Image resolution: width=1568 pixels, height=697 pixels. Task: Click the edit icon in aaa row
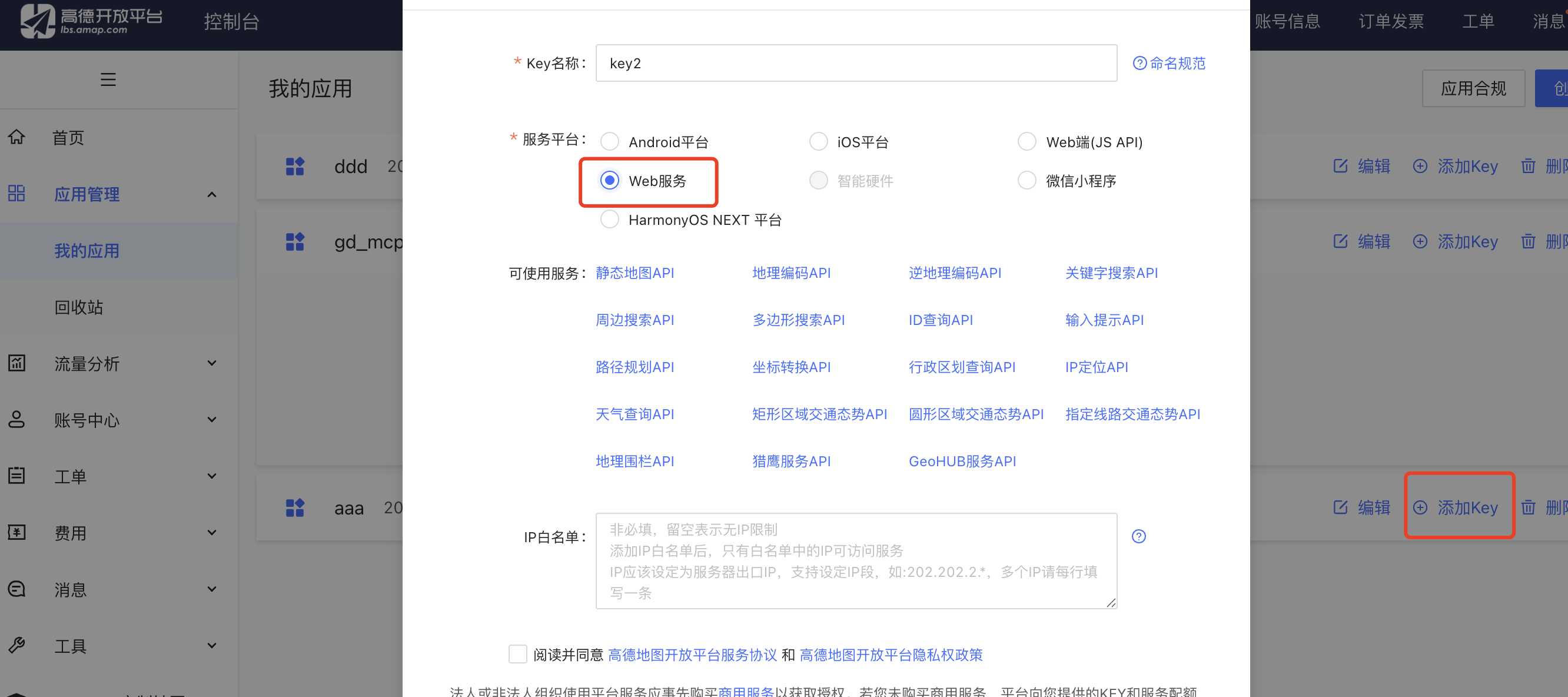1340,507
